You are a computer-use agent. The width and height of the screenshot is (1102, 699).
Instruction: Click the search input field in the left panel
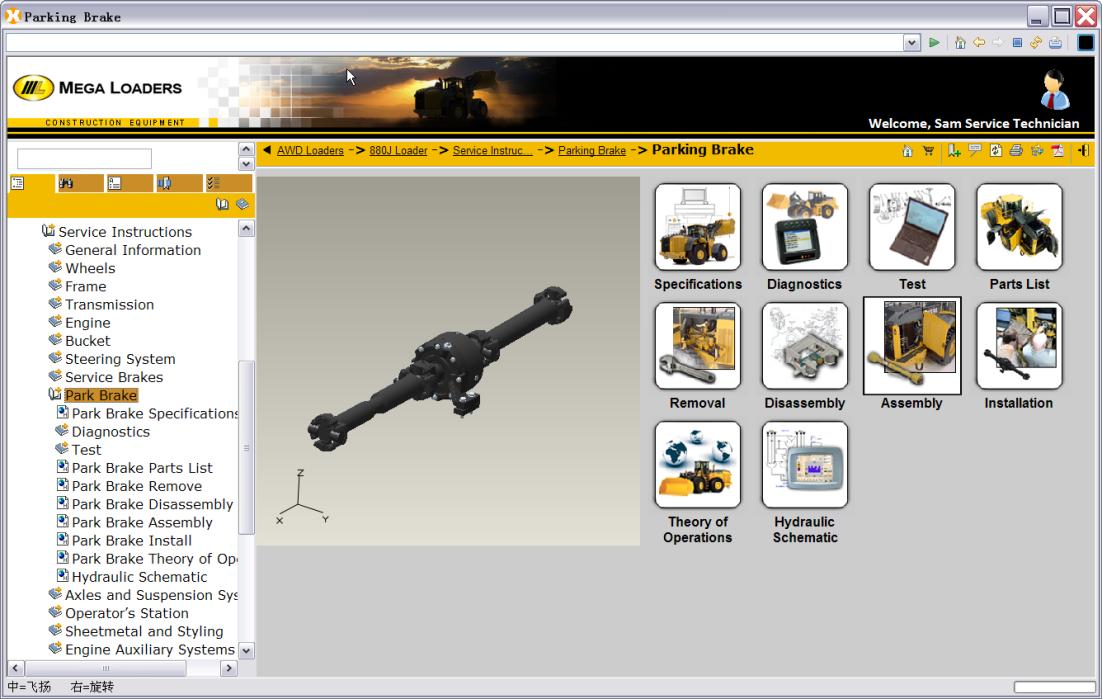84,158
